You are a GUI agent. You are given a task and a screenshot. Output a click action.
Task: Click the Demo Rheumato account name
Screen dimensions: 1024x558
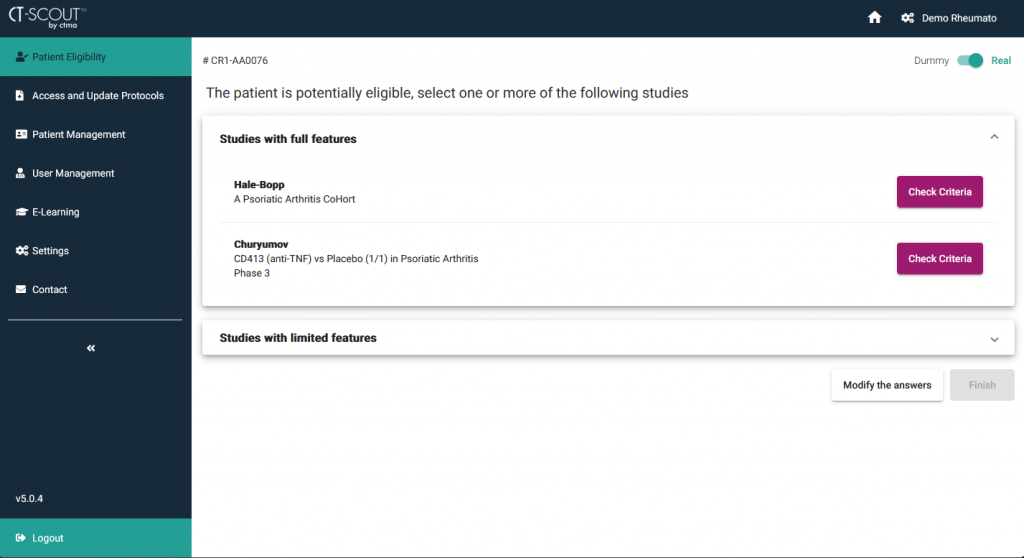click(x=959, y=18)
